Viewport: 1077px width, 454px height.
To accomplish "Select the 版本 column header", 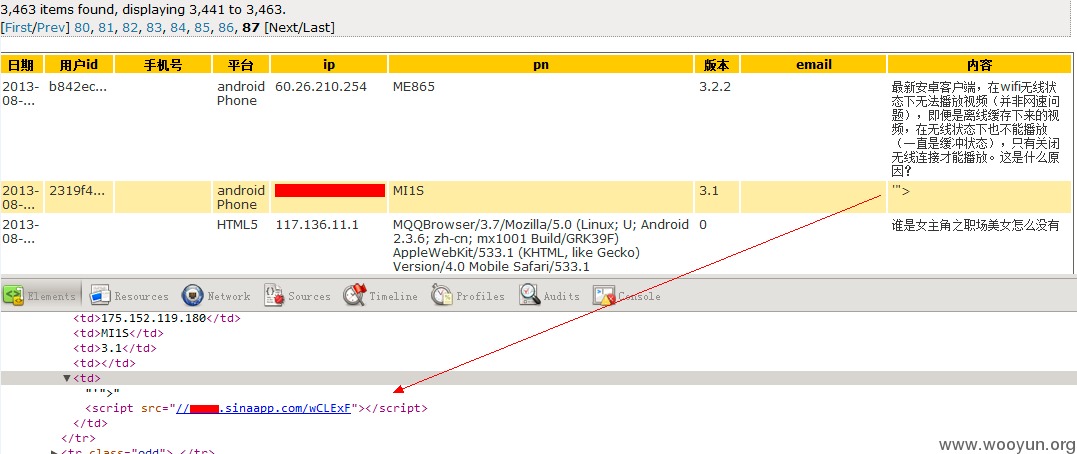I will click(x=717, y=65).
